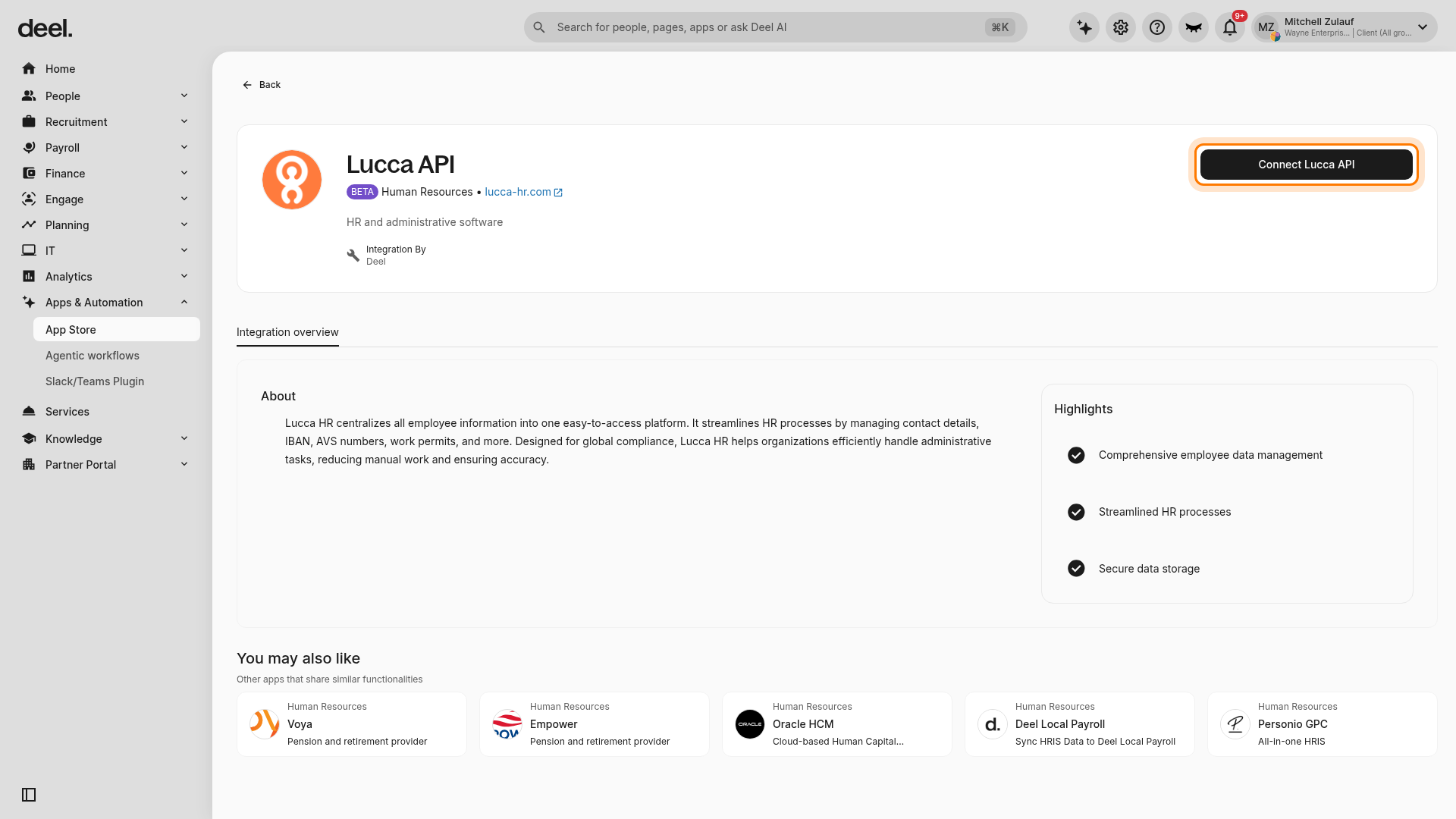Open Services in the sidebar
The width and height of the screenshot is (1456, 819).
(106, 412)
